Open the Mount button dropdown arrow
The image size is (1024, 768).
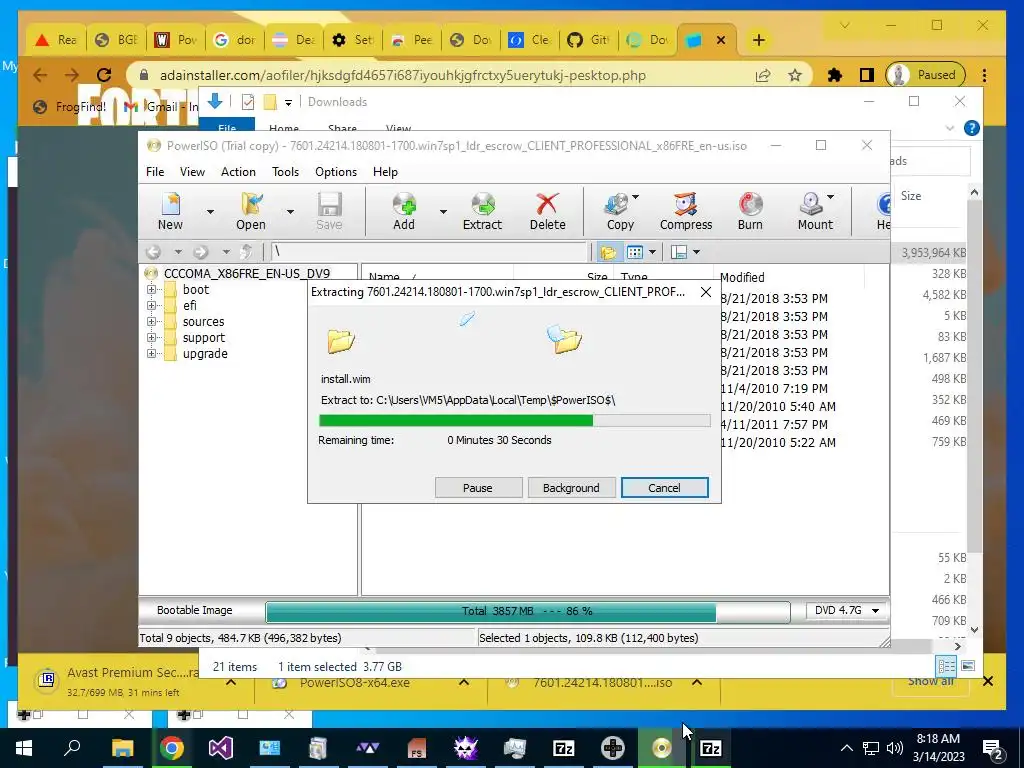pos(831,197)
